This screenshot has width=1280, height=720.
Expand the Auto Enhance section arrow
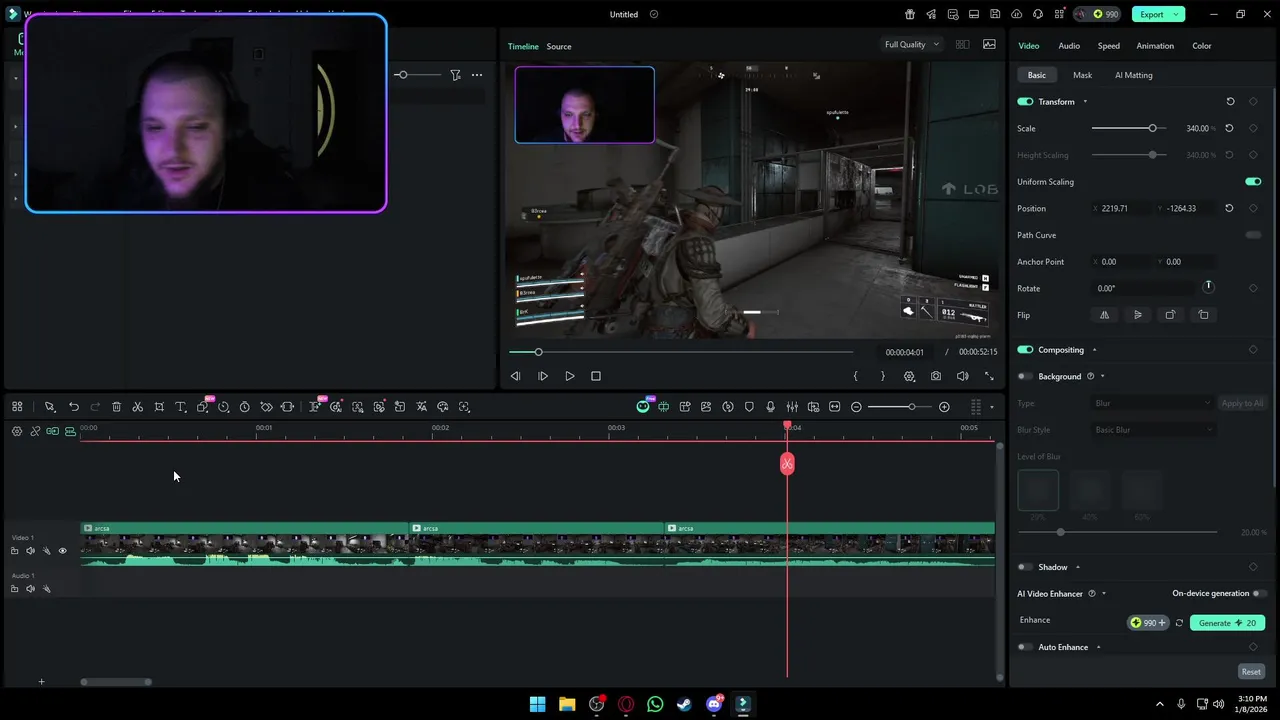pos(1098,647)
